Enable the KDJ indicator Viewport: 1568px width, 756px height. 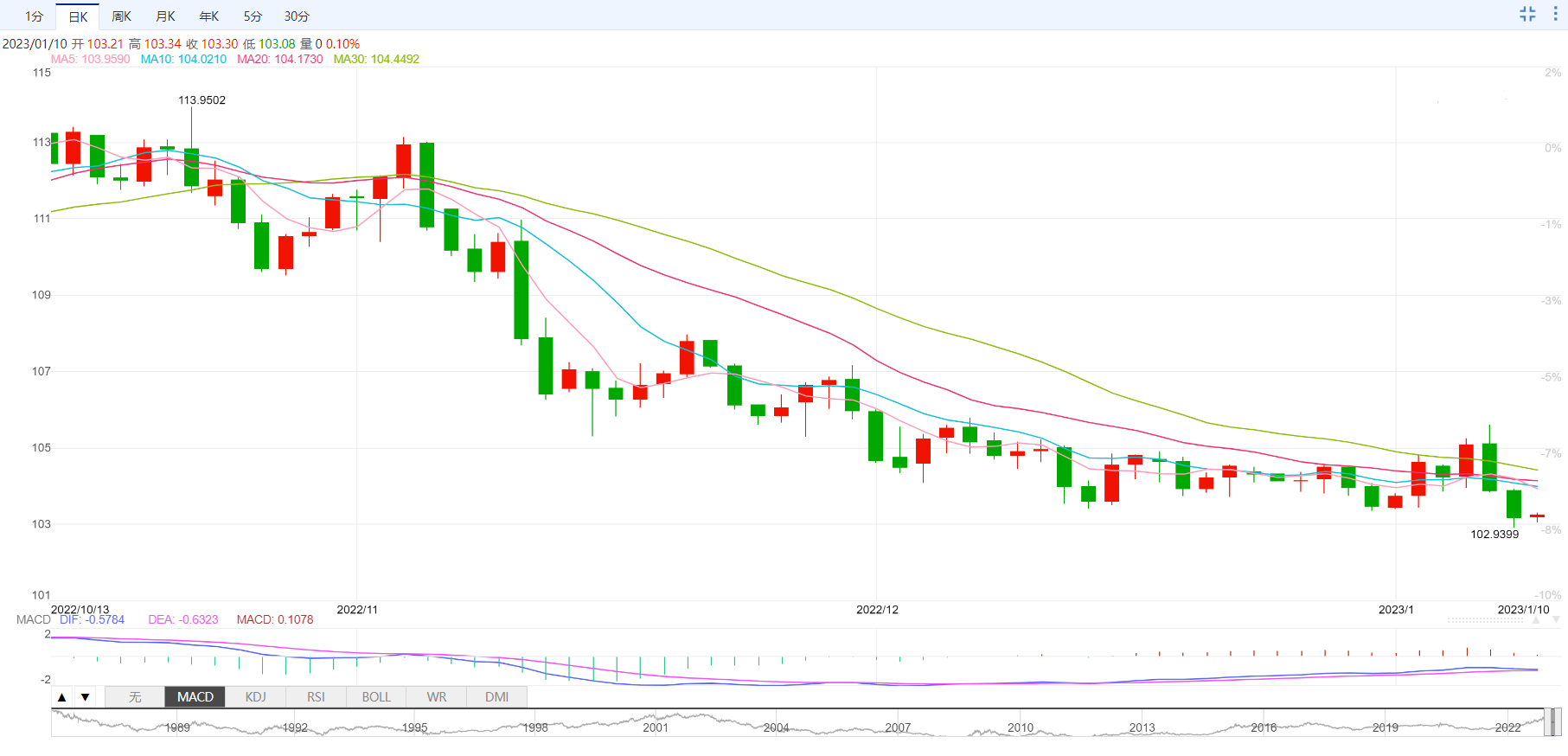256,697
